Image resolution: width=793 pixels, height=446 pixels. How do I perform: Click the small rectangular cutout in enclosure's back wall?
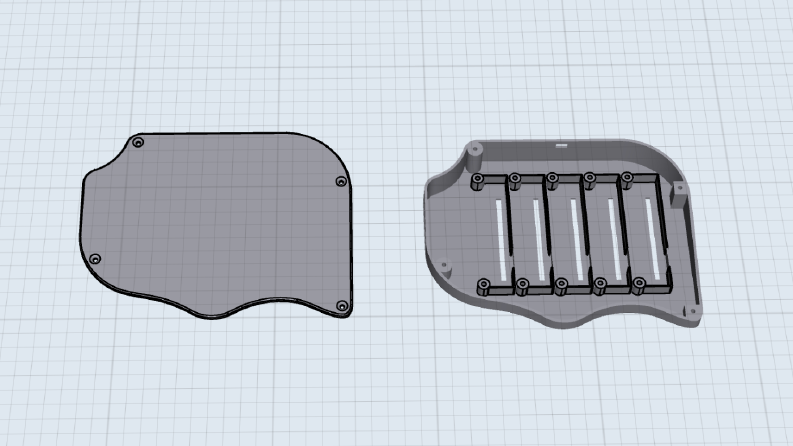tap(561, 146)
